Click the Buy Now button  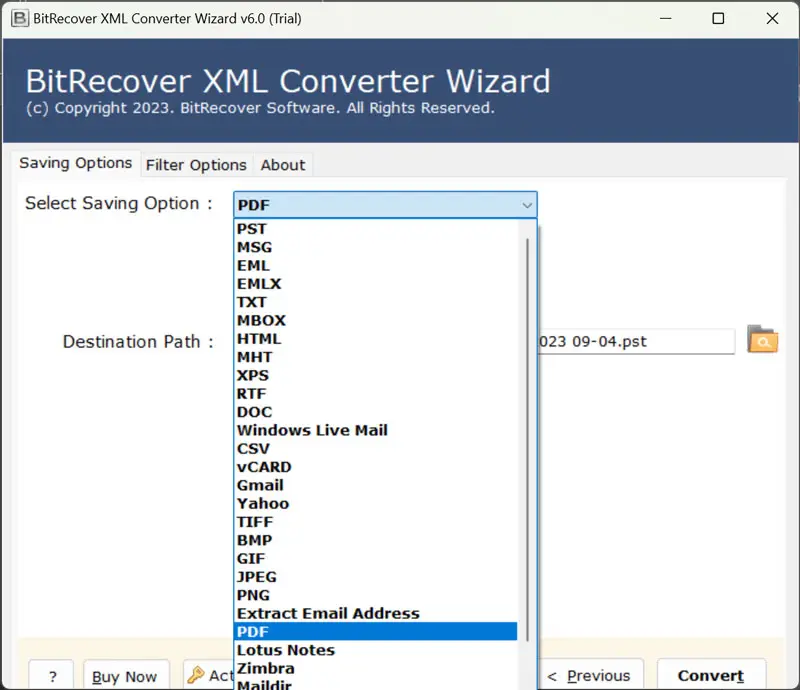coord(126,676)
